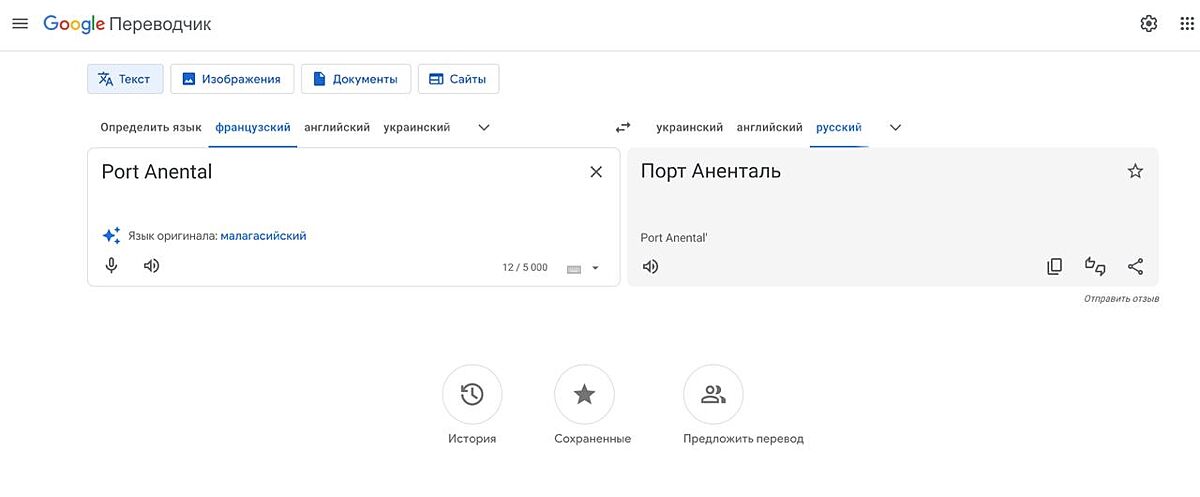
Task: Open the Google apps grid
Action: (x=1187, y=24)
